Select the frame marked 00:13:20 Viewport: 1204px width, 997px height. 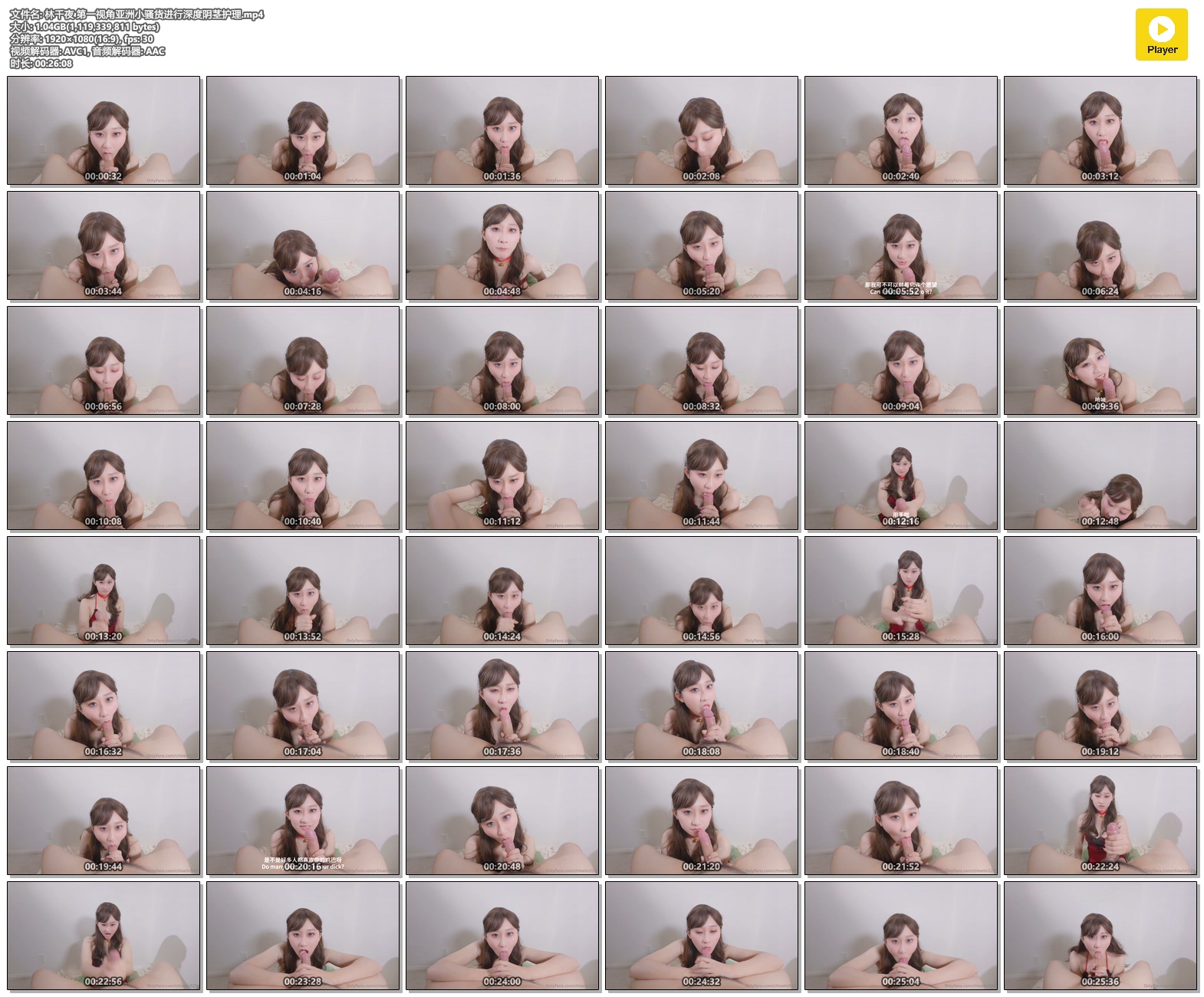tap(104, 591)
